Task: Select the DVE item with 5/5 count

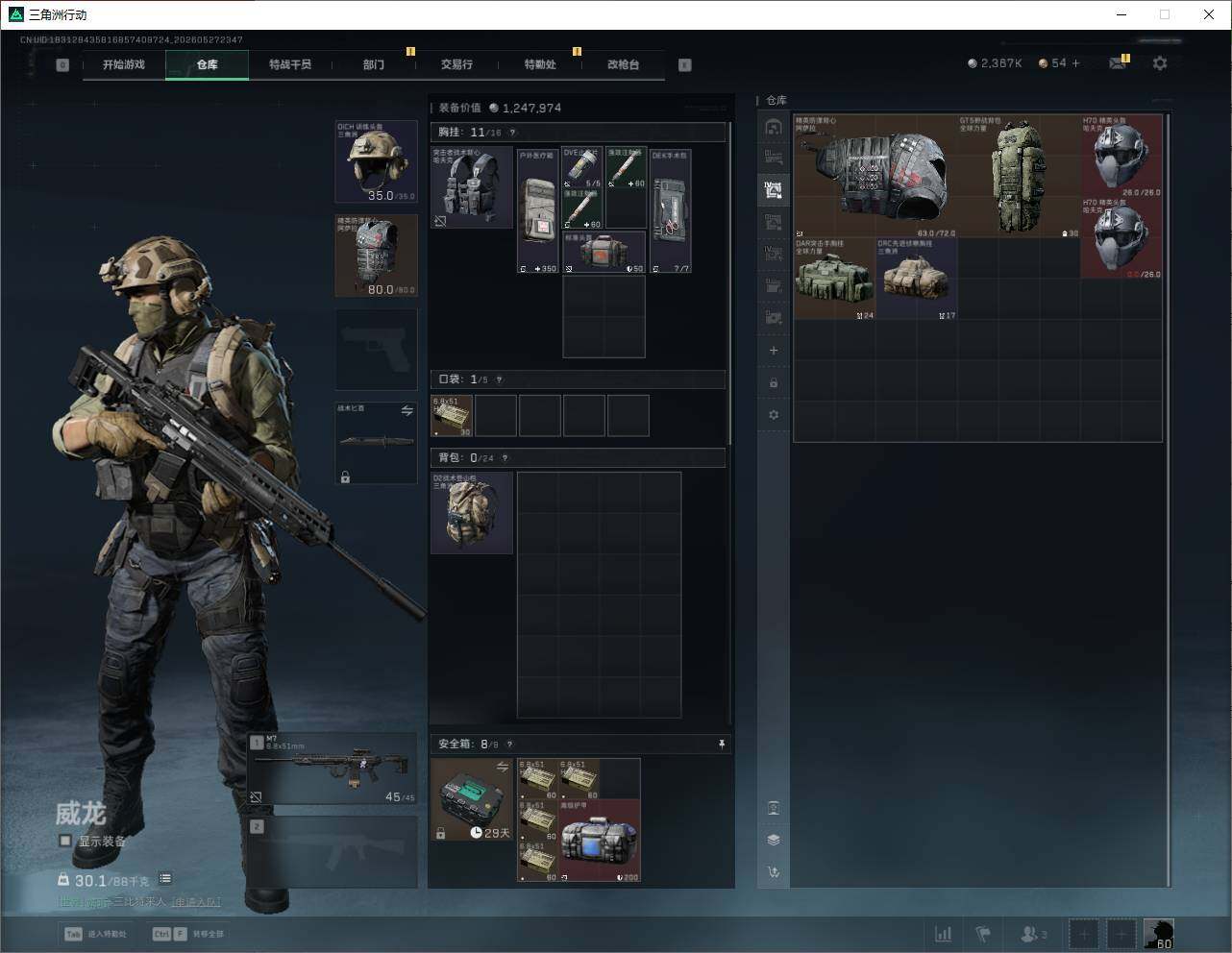Action: (x=582, y=167)
